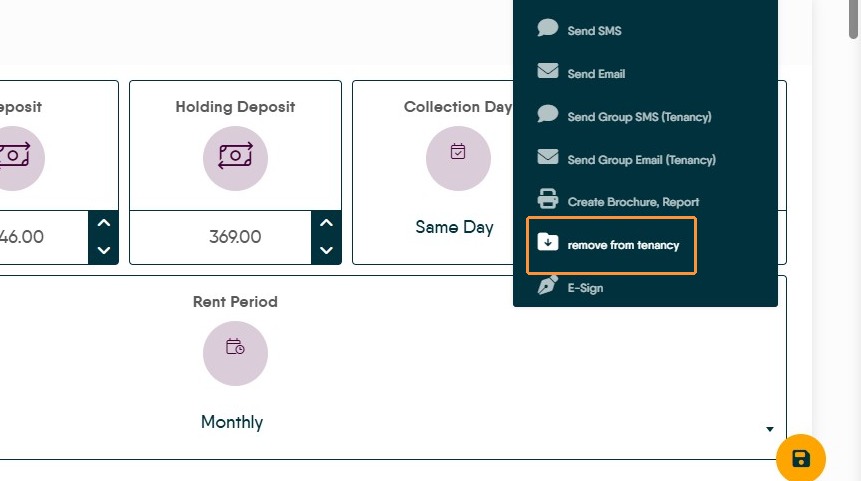This screenshot has width=861, height=481.
Task: Click the yellow floating save button
Action: point(800,459)
